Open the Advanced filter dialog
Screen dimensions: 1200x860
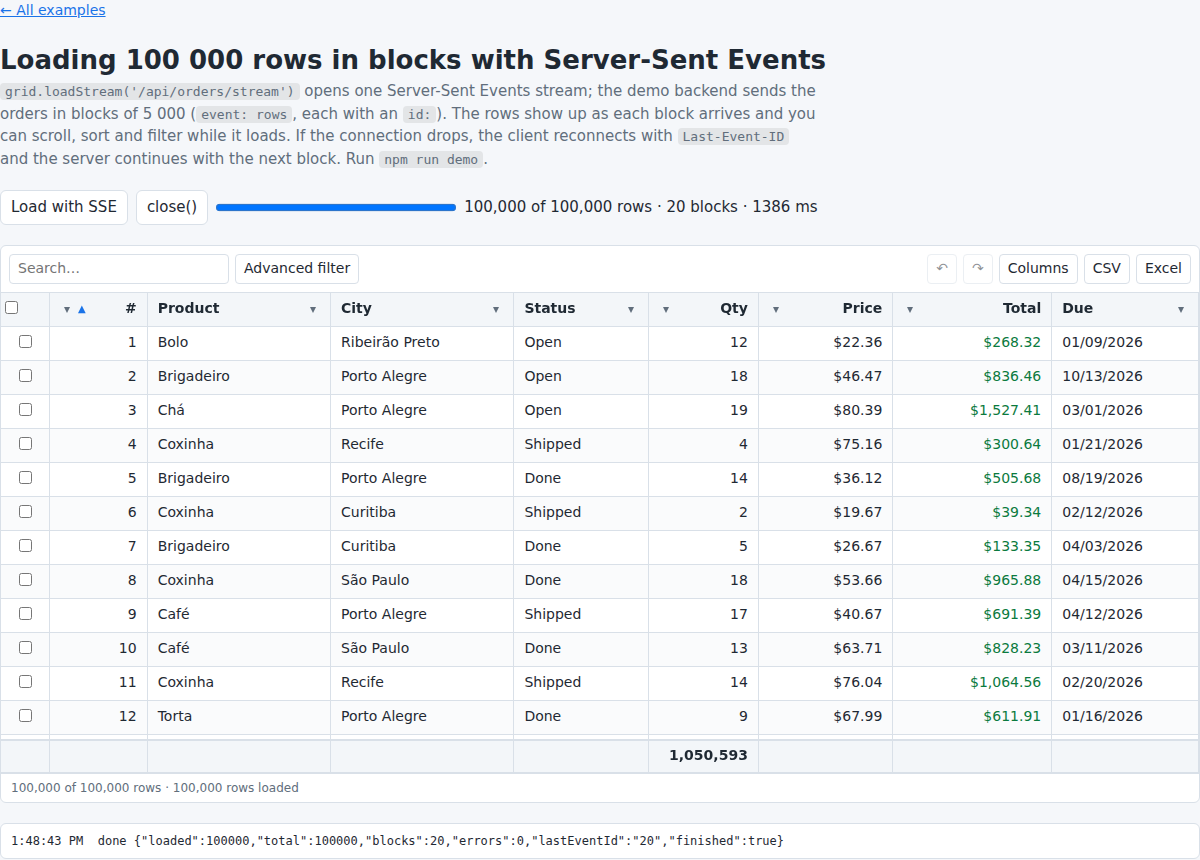[x=297, y=268]
